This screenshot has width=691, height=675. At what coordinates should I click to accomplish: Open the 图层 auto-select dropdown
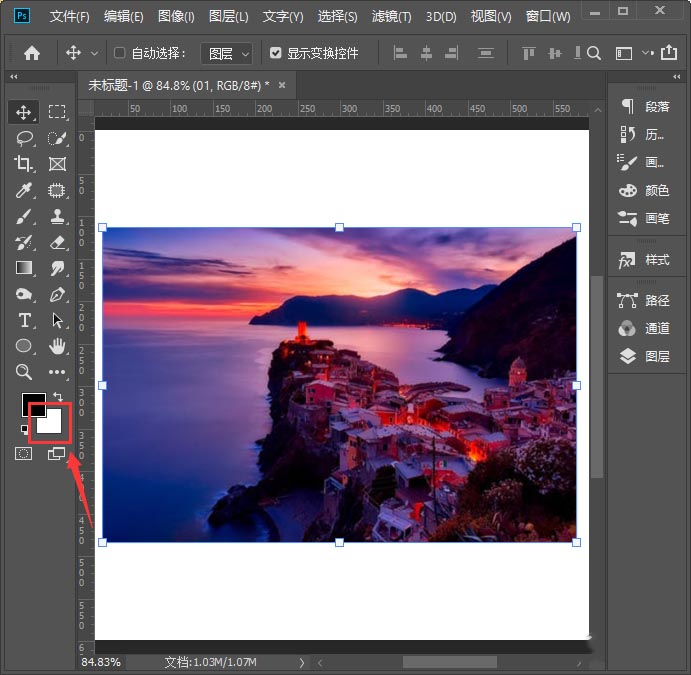click(x=226, y=53)
